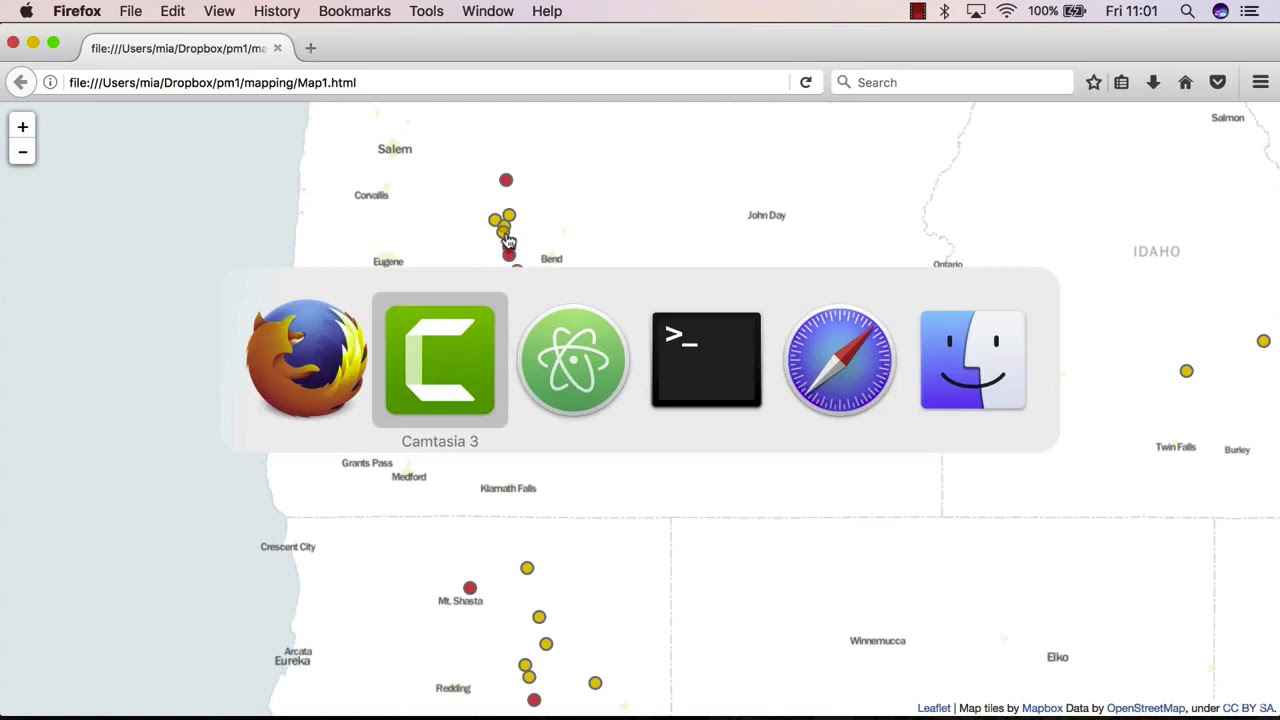
Task: Select Camtasia 3 in the app switcher
Action: pyautogui.click(x=440, y=360)
